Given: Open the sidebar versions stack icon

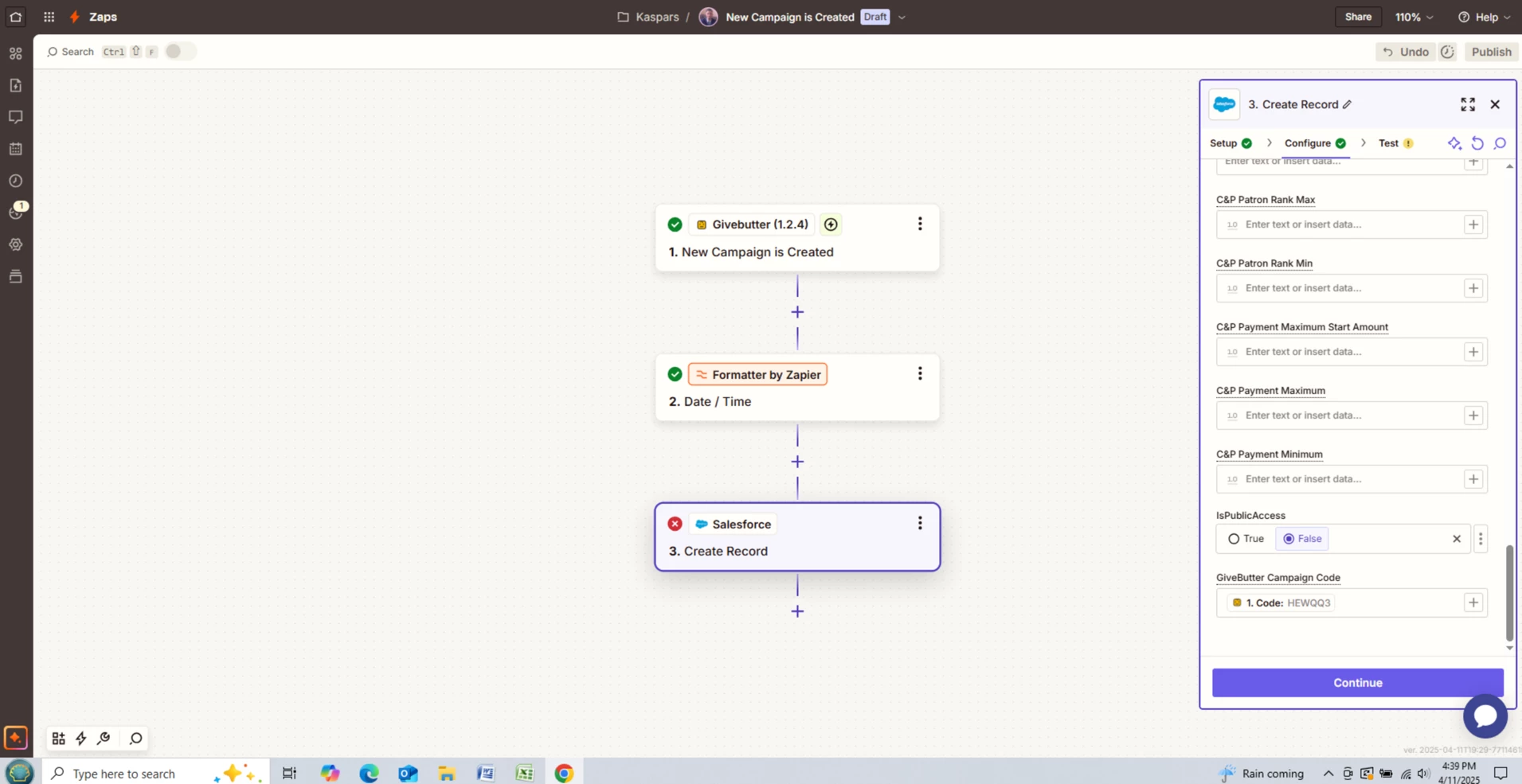Looking at the screenshot, I should [15, 276].
